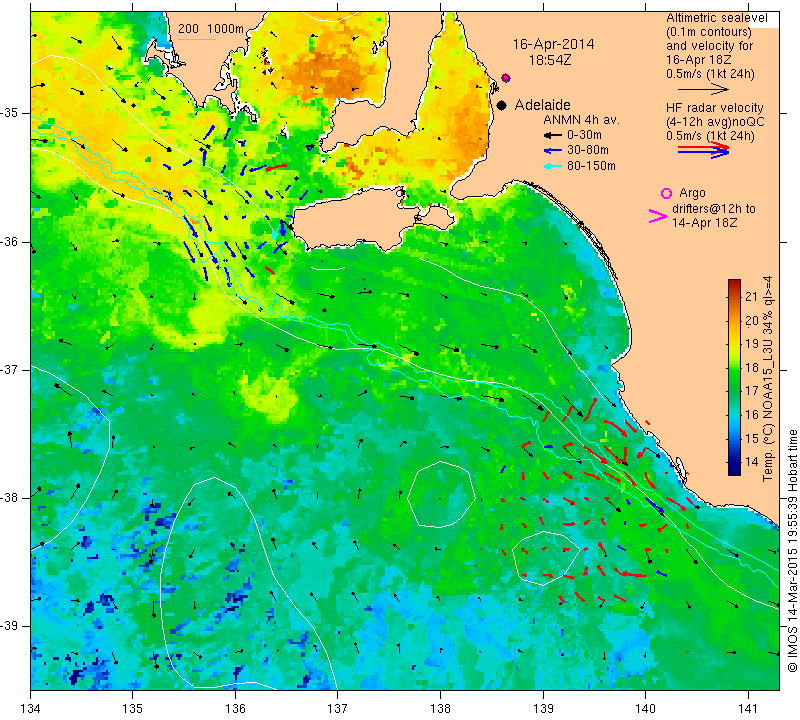The height and width of the screenshot is (720, 800).
Task: Click the cyan 200 1000m contour legend line
Action: coord(196,38)
